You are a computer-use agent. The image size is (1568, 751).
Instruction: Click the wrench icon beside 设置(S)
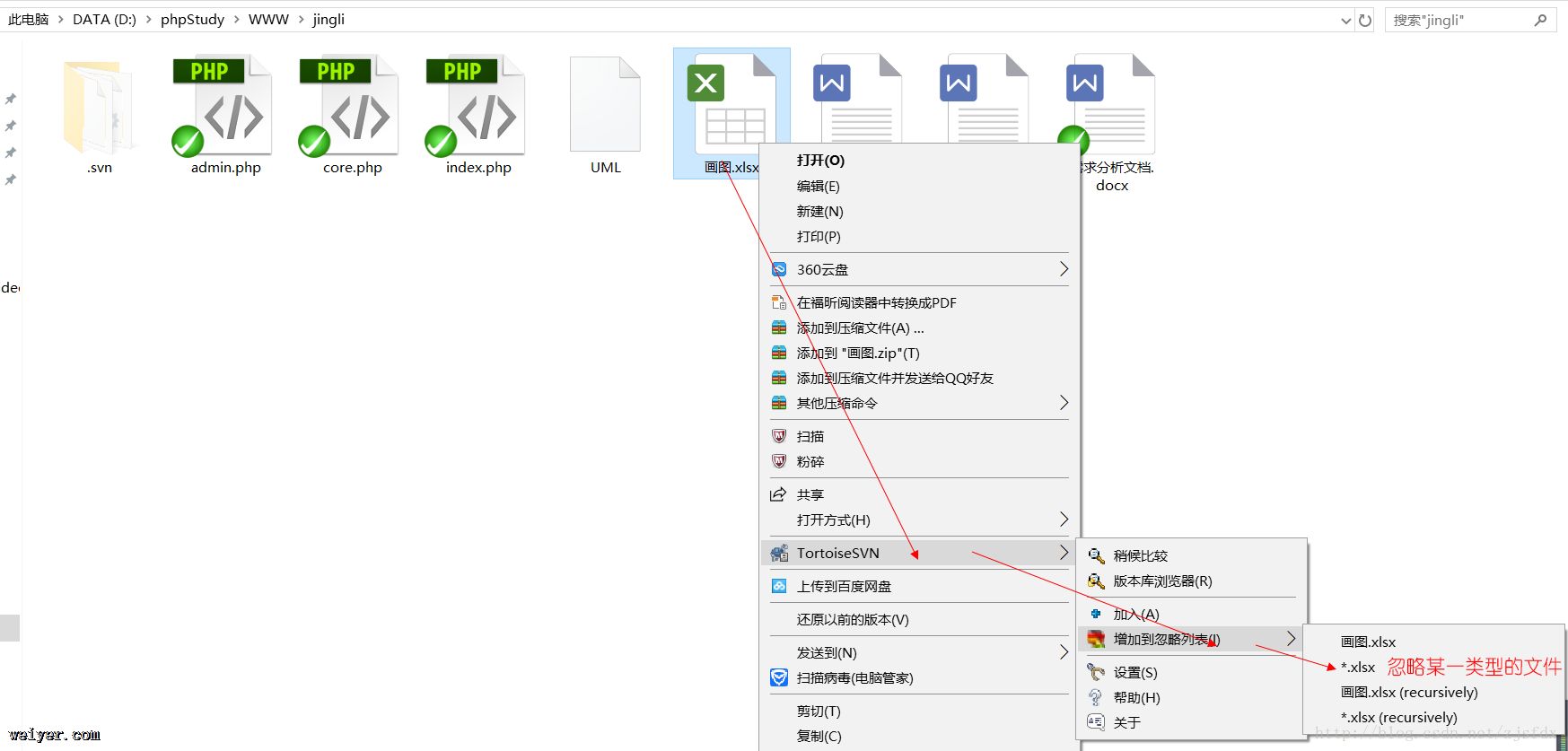tap(1096, 672)
